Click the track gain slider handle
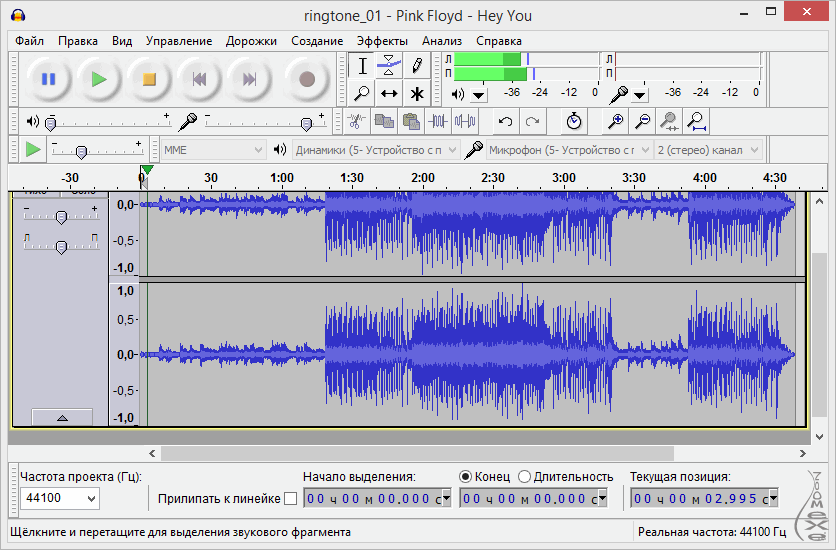Image resolution: width=836 pixels, height=550 pixels. tap(61, 217)
